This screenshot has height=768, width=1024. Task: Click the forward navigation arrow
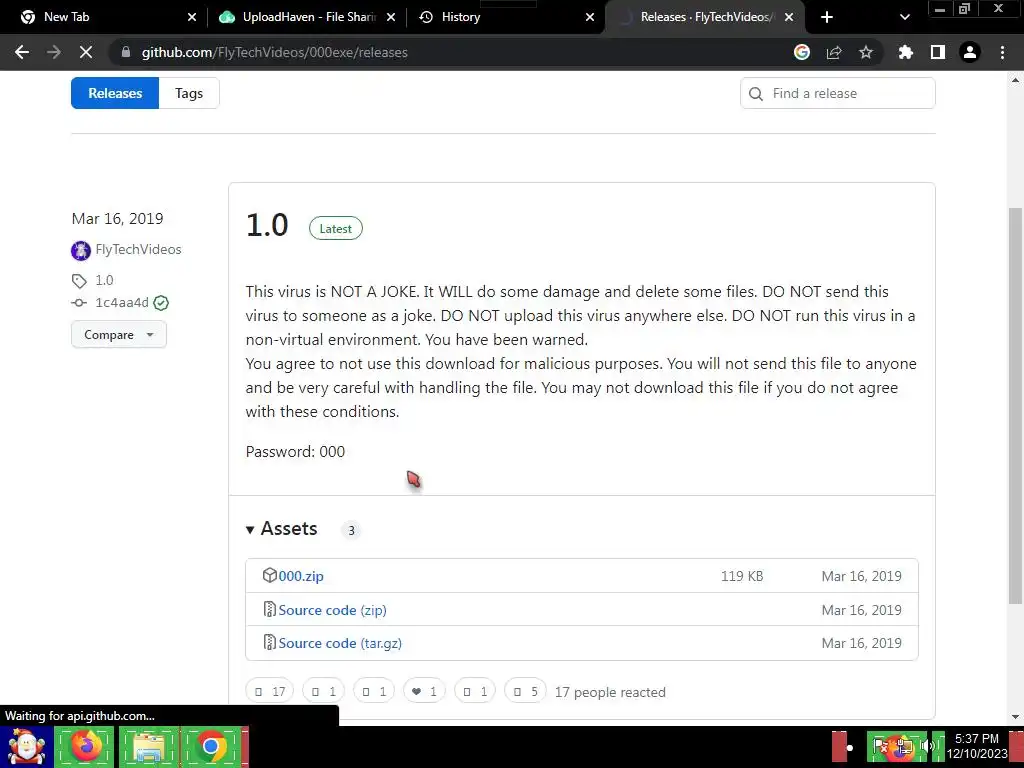point(54,52)
